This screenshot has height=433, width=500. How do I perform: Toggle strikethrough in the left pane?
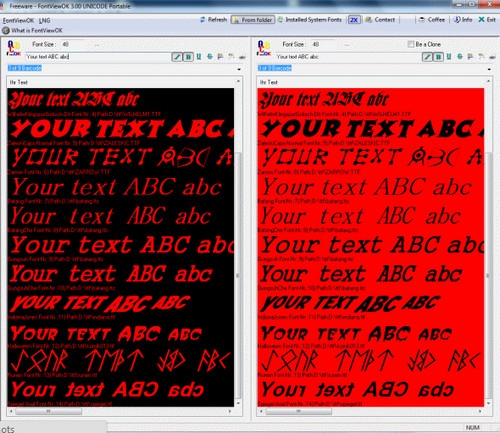(210, 57)
